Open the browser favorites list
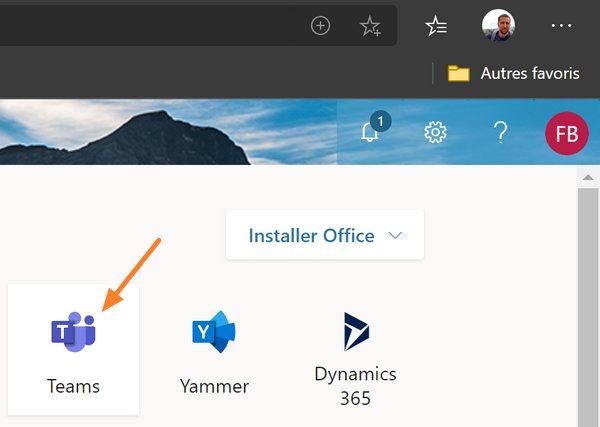600x427 pixels. (x=436, y=26)
